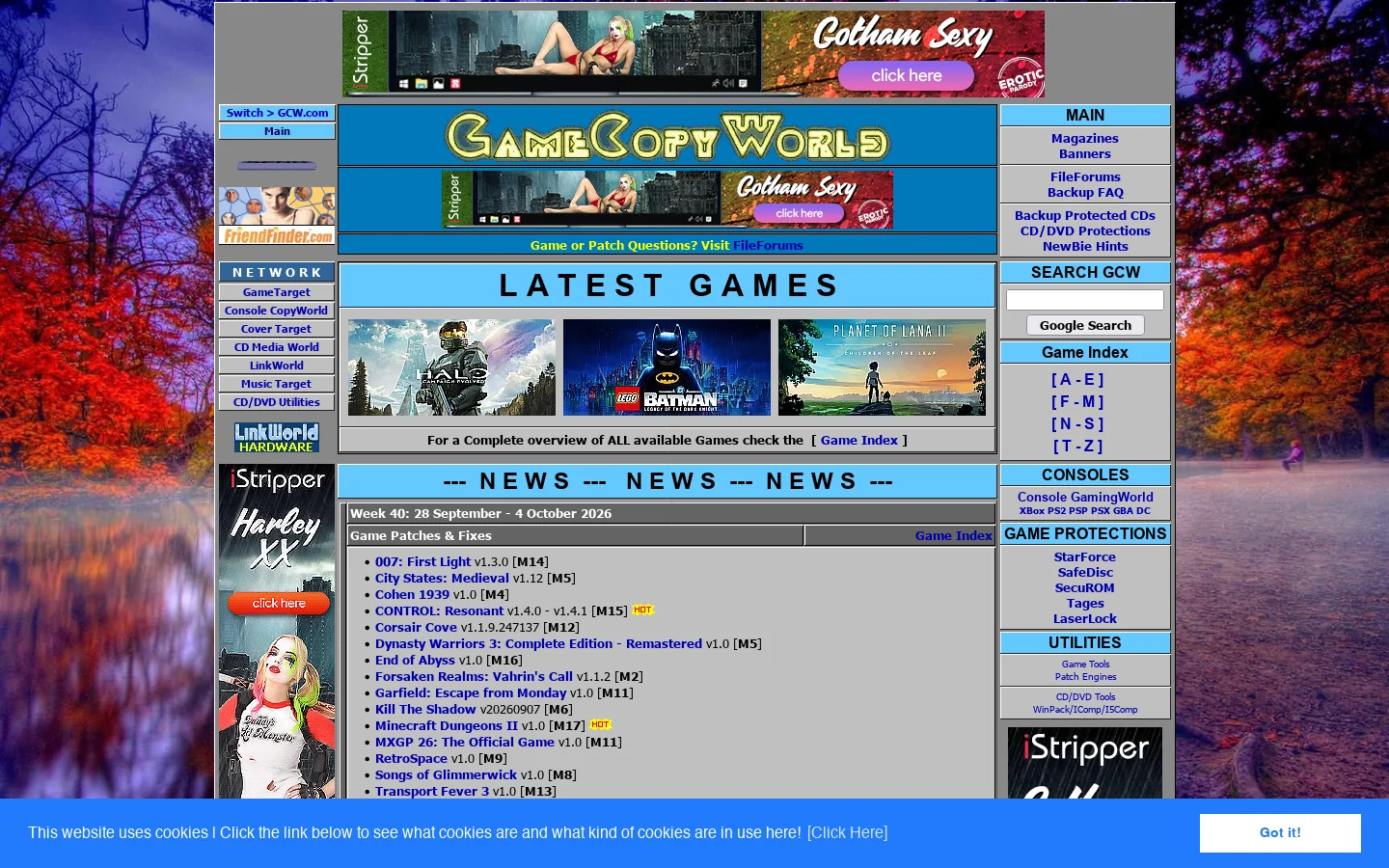Screen dimensions: 1389x868
Task: Visit FileForums link in the questions bar
Action: click(x=768, y=246)
